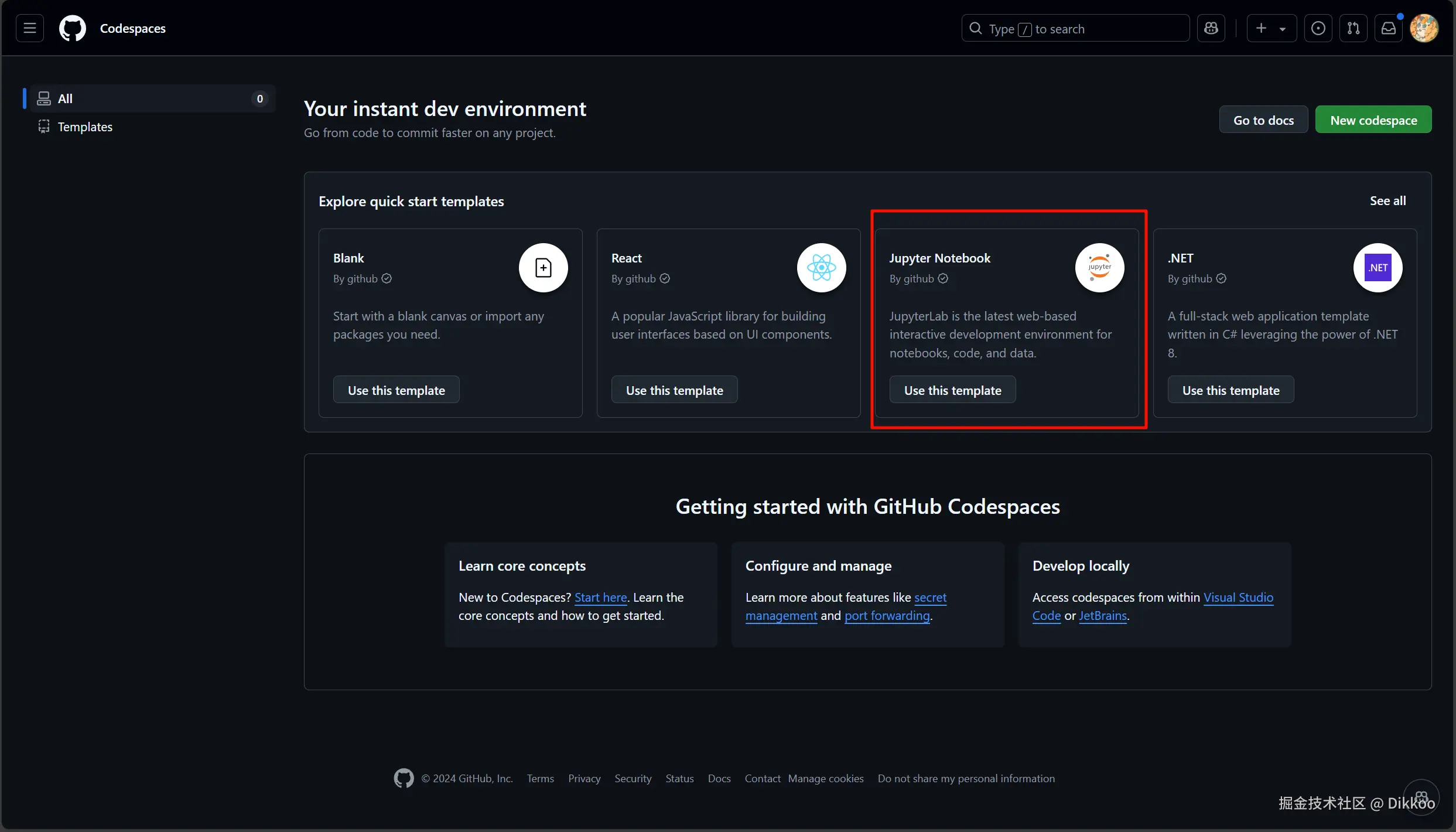Viewport: 1456px width, 832px height.
Task: Open the Issues icon in the header
Action: (1318, 28)
